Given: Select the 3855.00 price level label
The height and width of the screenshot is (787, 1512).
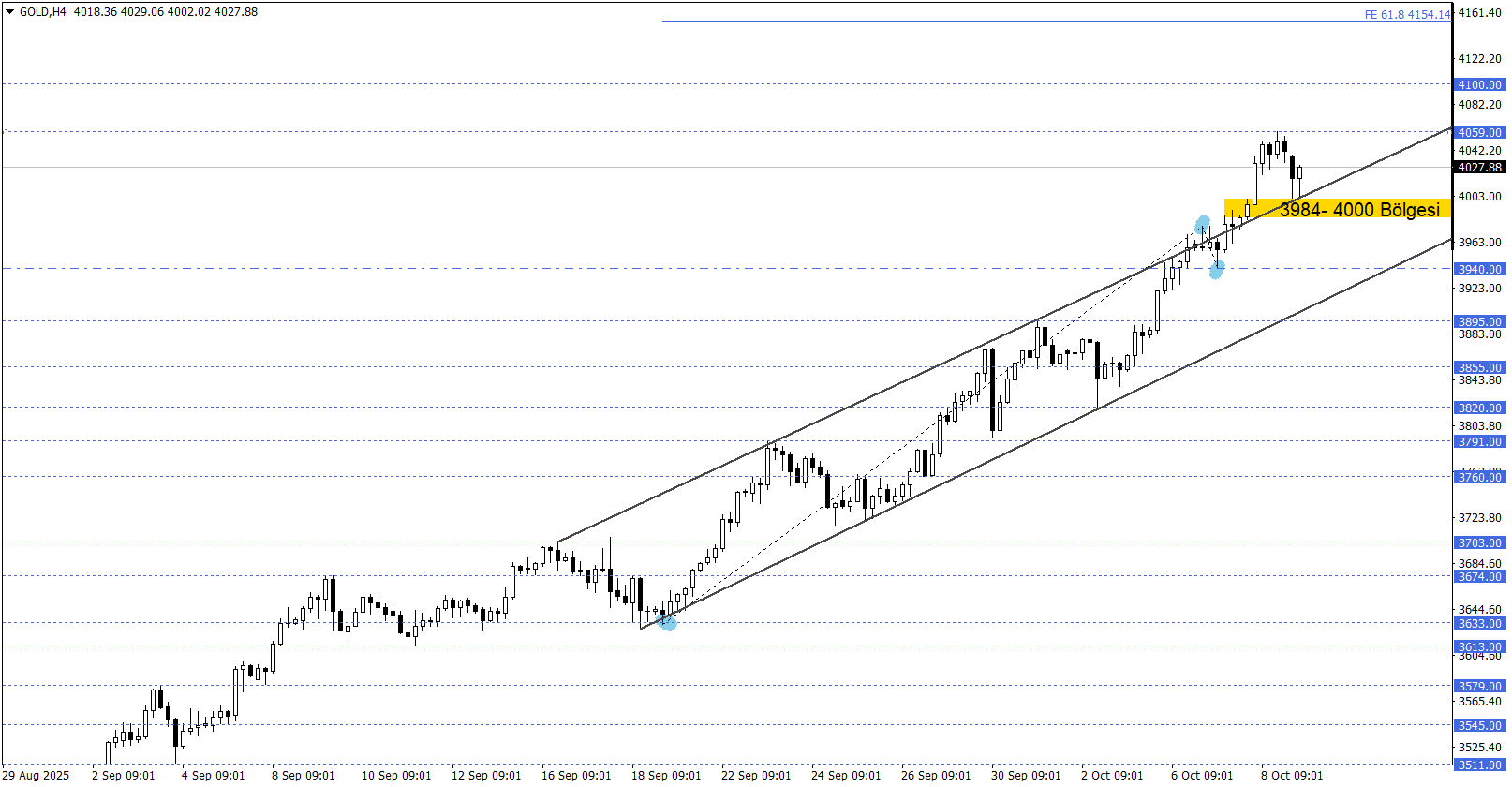Looking at the screenshot, I should coord(1479,368).
